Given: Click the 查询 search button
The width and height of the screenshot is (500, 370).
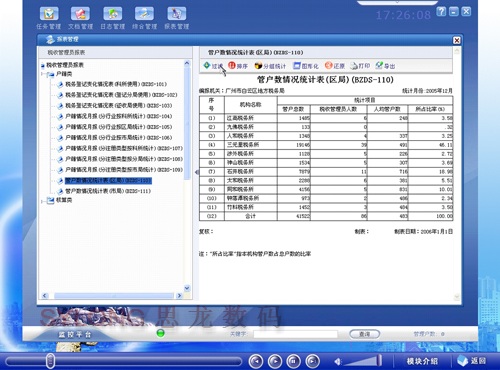Looking at the screenshot, I should pos(365,334).
